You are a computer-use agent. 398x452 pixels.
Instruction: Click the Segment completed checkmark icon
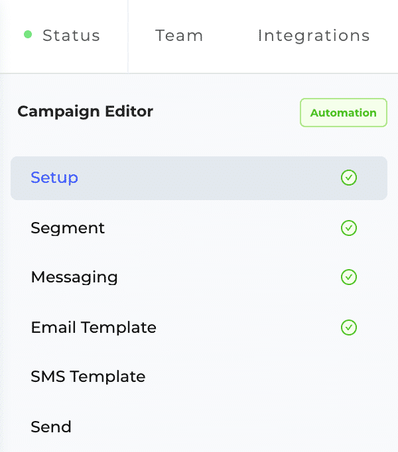(349, 228)
